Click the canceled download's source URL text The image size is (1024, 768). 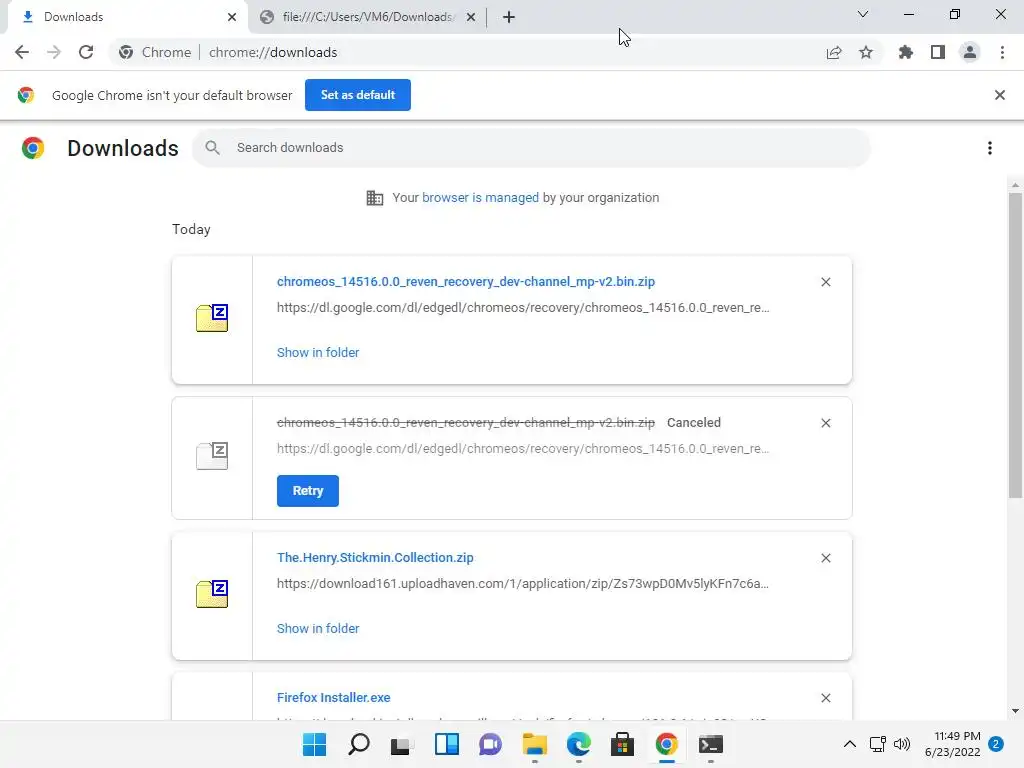click(522, 449)
